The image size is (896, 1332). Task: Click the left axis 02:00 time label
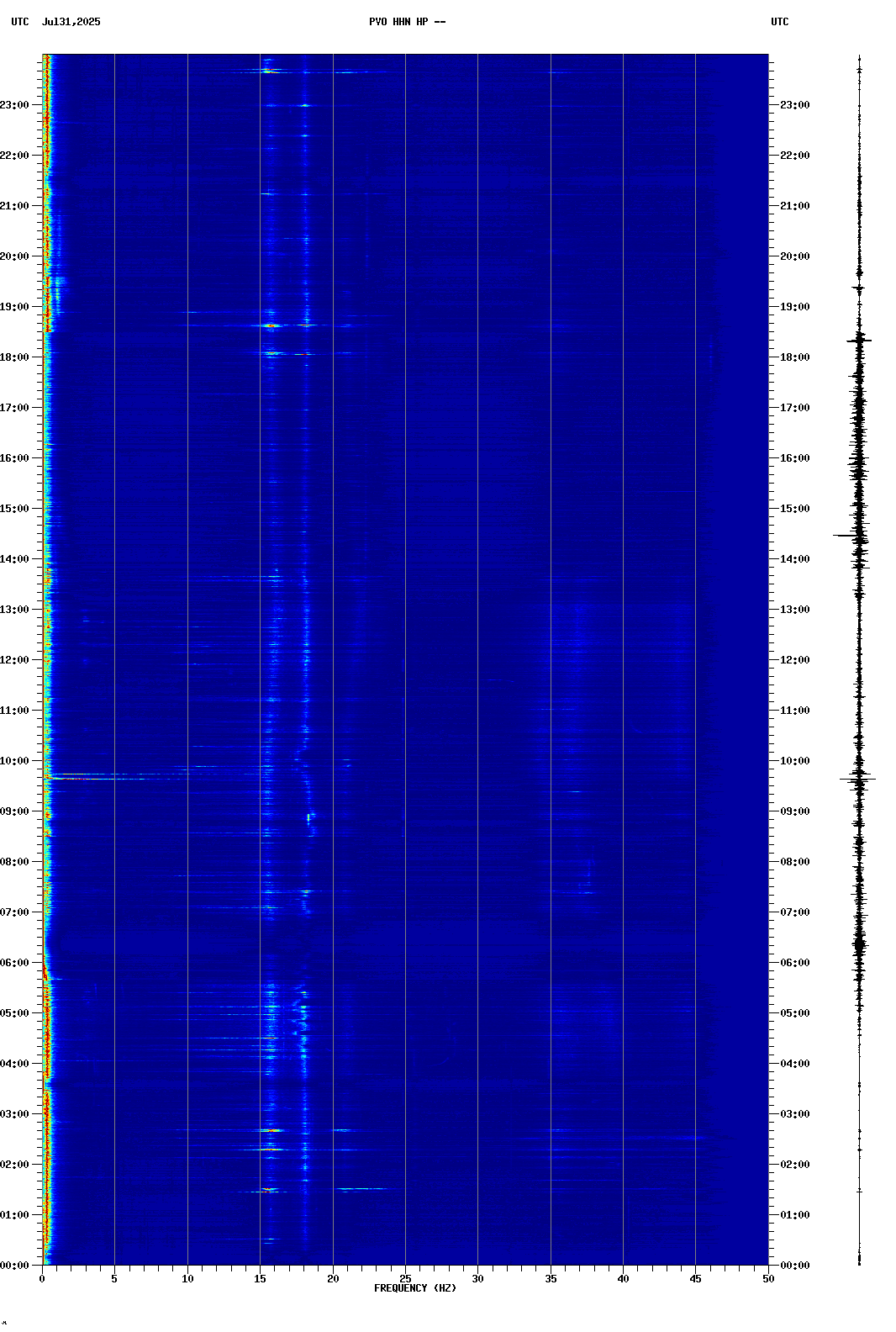click(x=14, y=1165)
